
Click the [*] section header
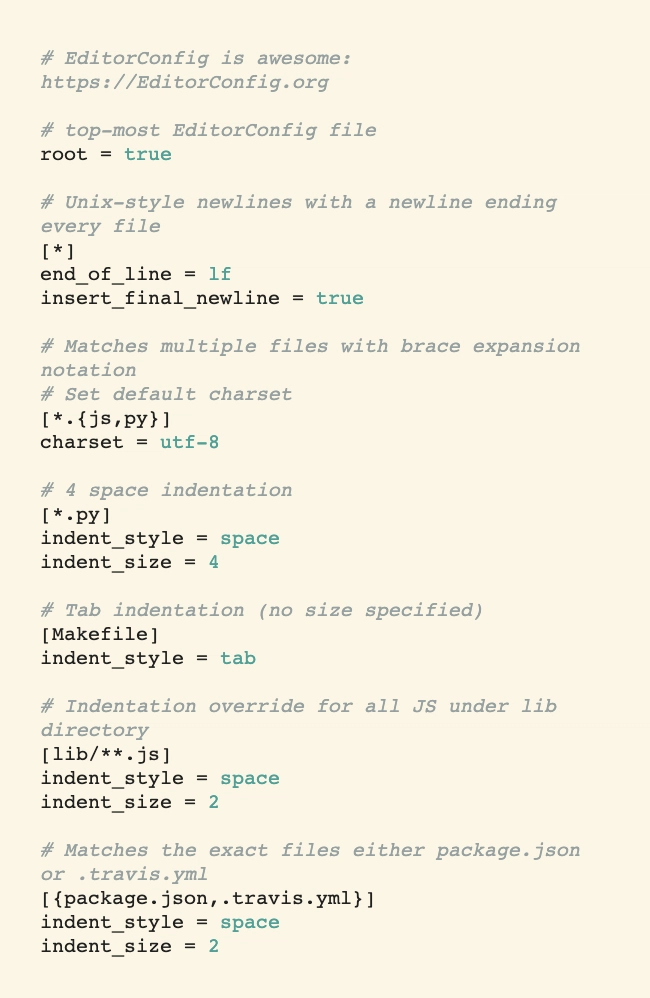click(58, 251)
